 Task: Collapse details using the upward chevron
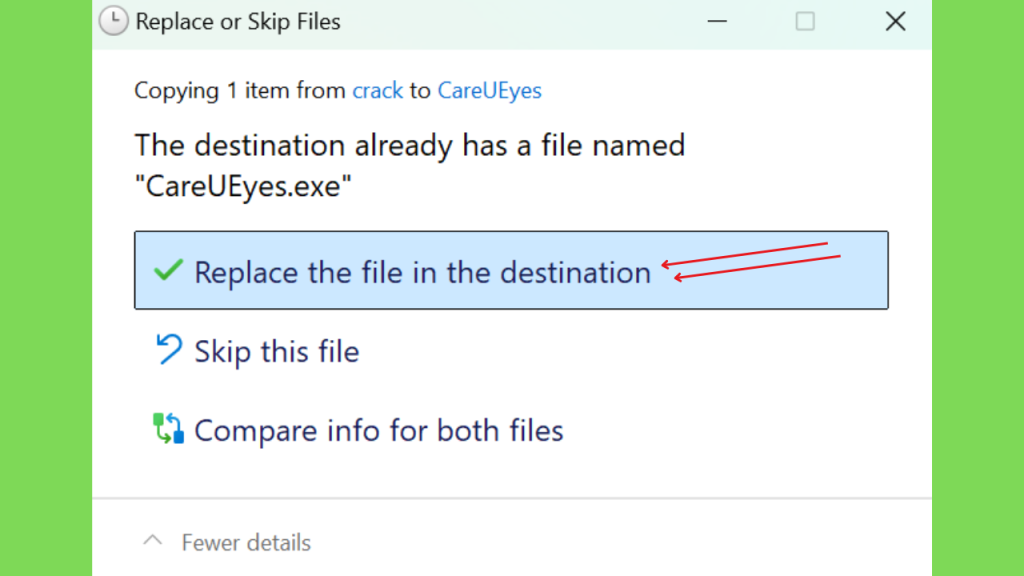click(153, 541)
